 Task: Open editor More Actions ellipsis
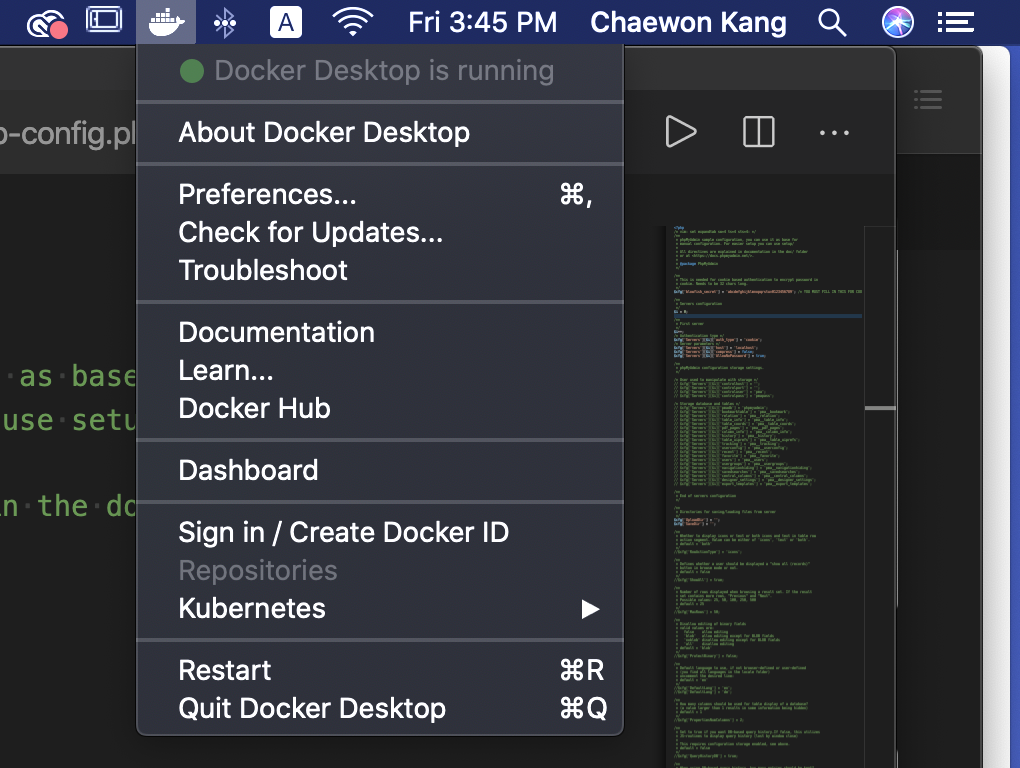835,133
